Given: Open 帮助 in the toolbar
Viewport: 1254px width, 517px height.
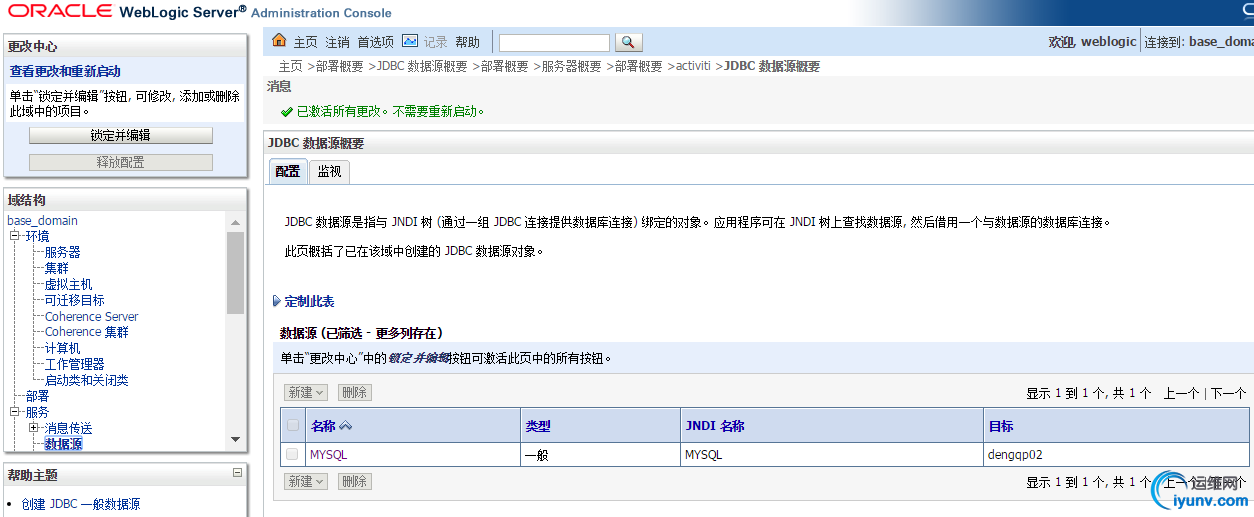Looking at the screenshot, I should pos(467,42).
